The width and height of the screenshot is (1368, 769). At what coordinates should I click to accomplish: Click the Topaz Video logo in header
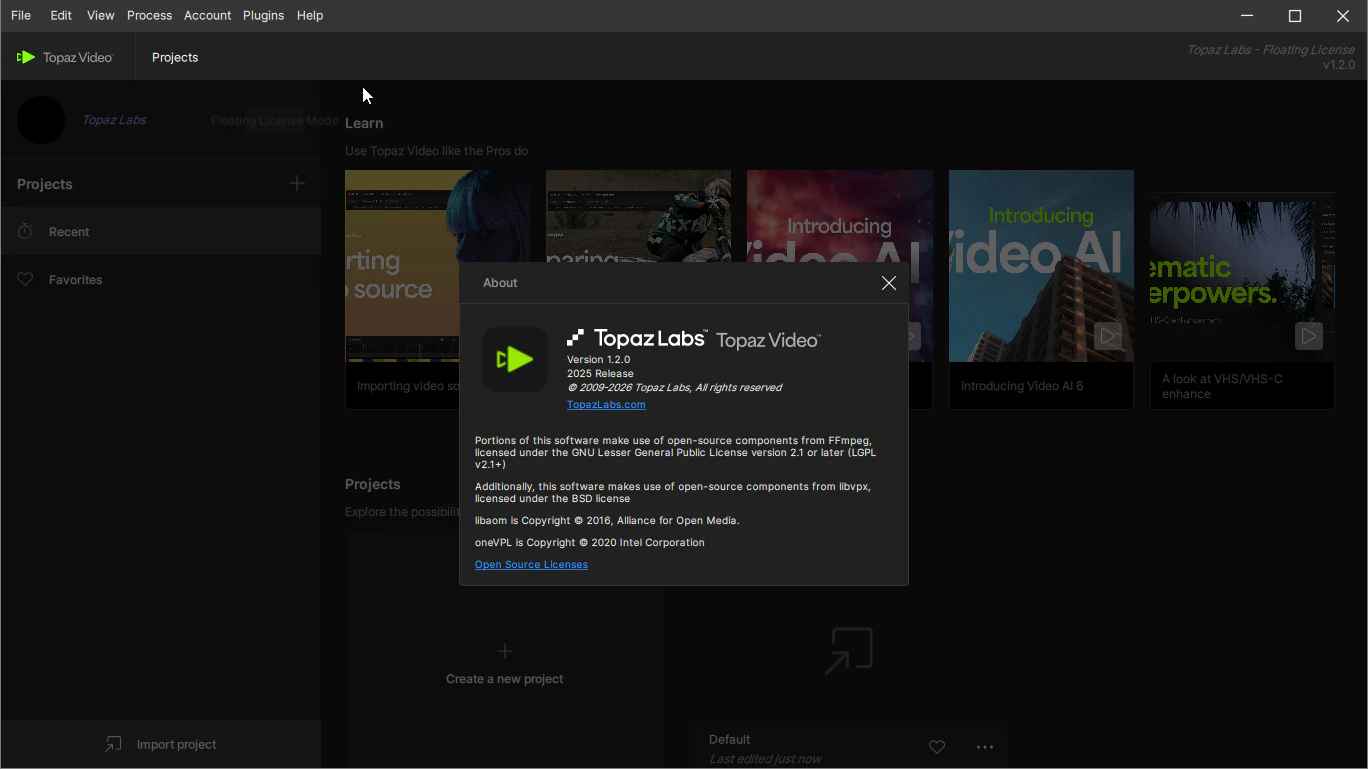(66, 58)
